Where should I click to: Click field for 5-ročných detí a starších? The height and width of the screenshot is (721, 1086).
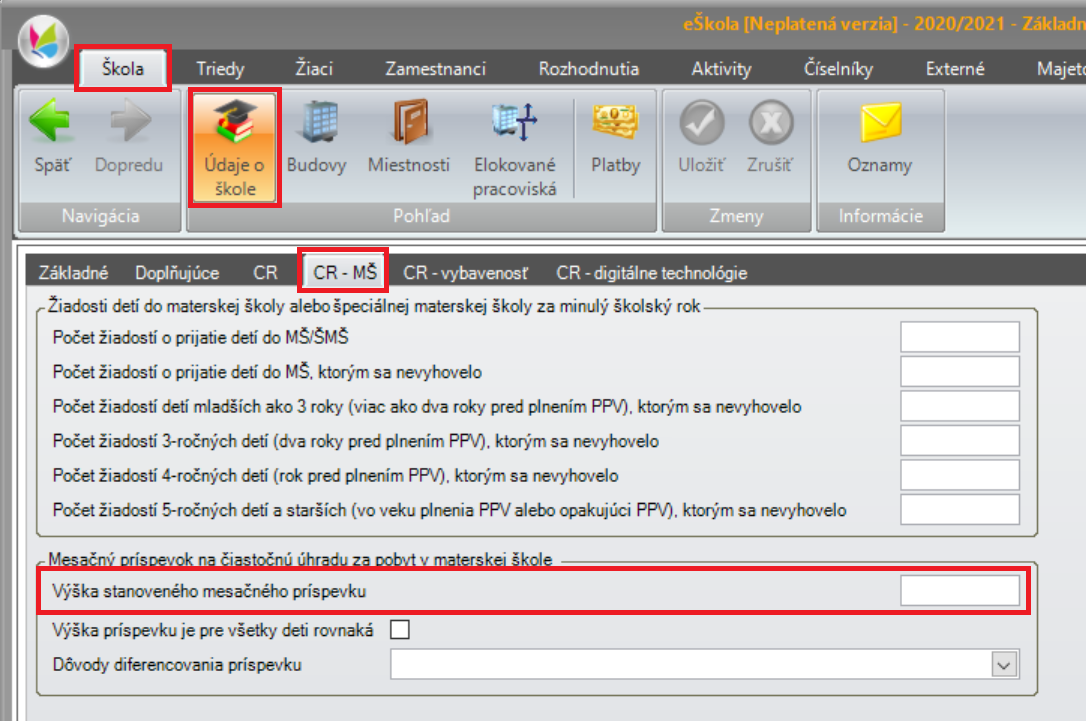tap(960, 510)
